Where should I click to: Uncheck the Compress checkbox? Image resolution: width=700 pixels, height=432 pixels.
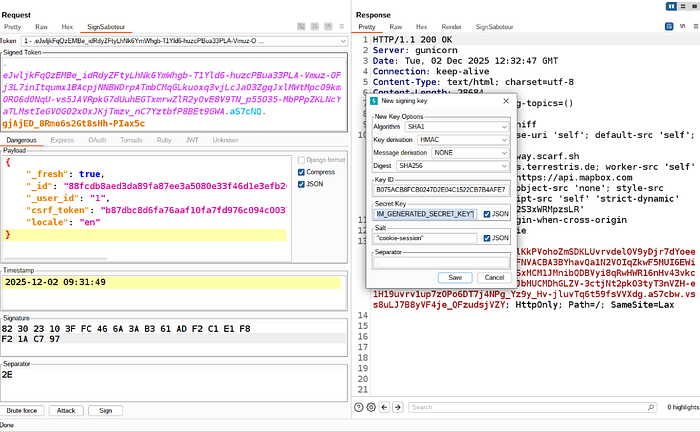[x=301, y=172]
